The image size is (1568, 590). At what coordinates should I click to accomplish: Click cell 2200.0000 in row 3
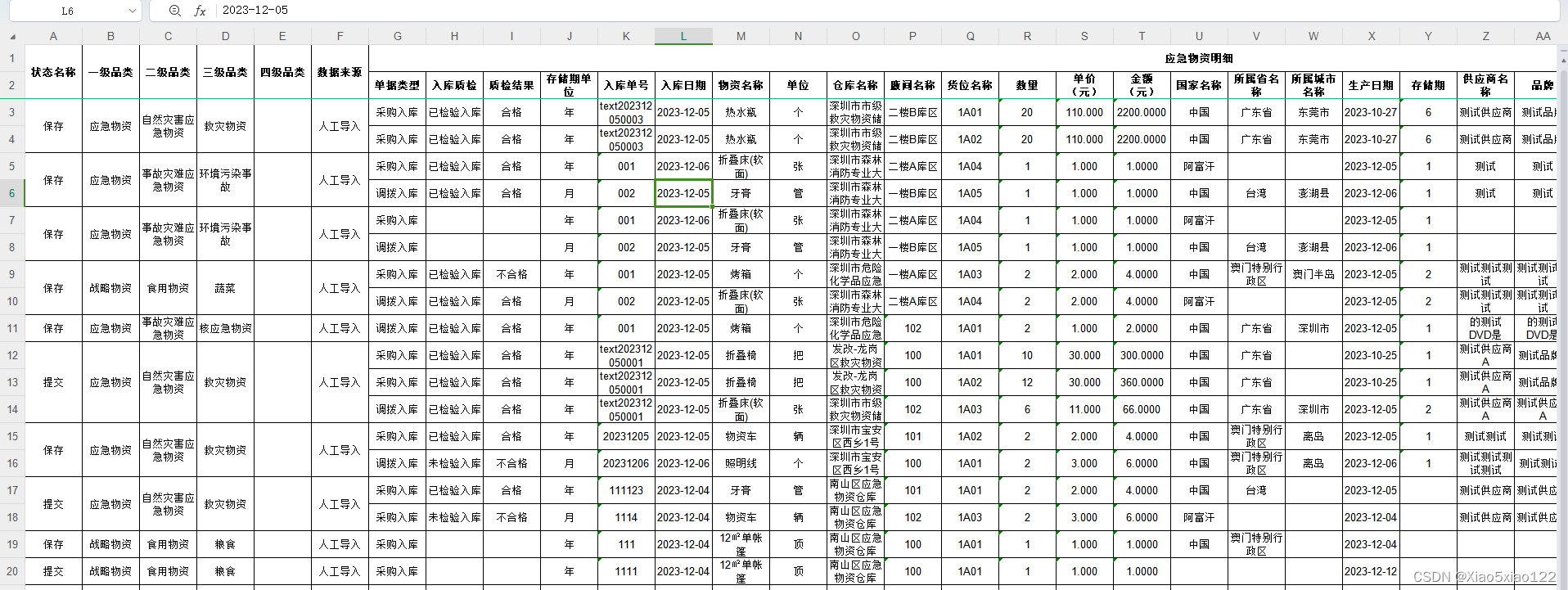pos(1142,112)
